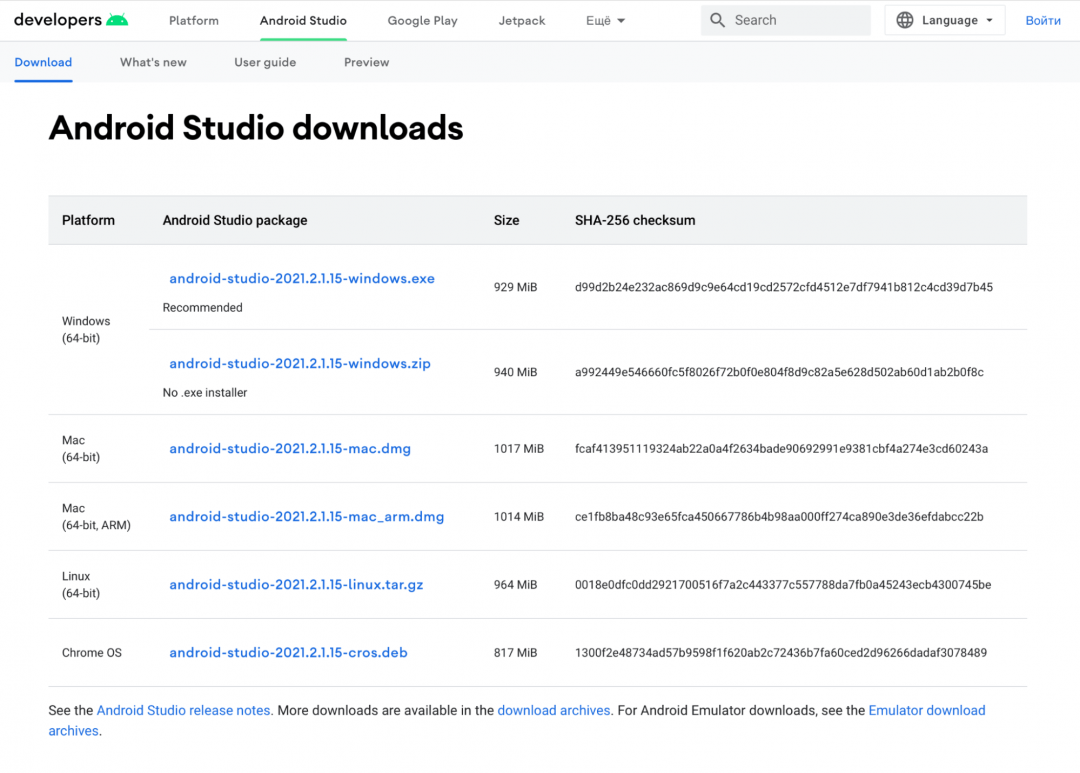This screenshot has height=773, width=1080.
Task: Expand the Ещё menu dropdown
Action: pos(606,21)
